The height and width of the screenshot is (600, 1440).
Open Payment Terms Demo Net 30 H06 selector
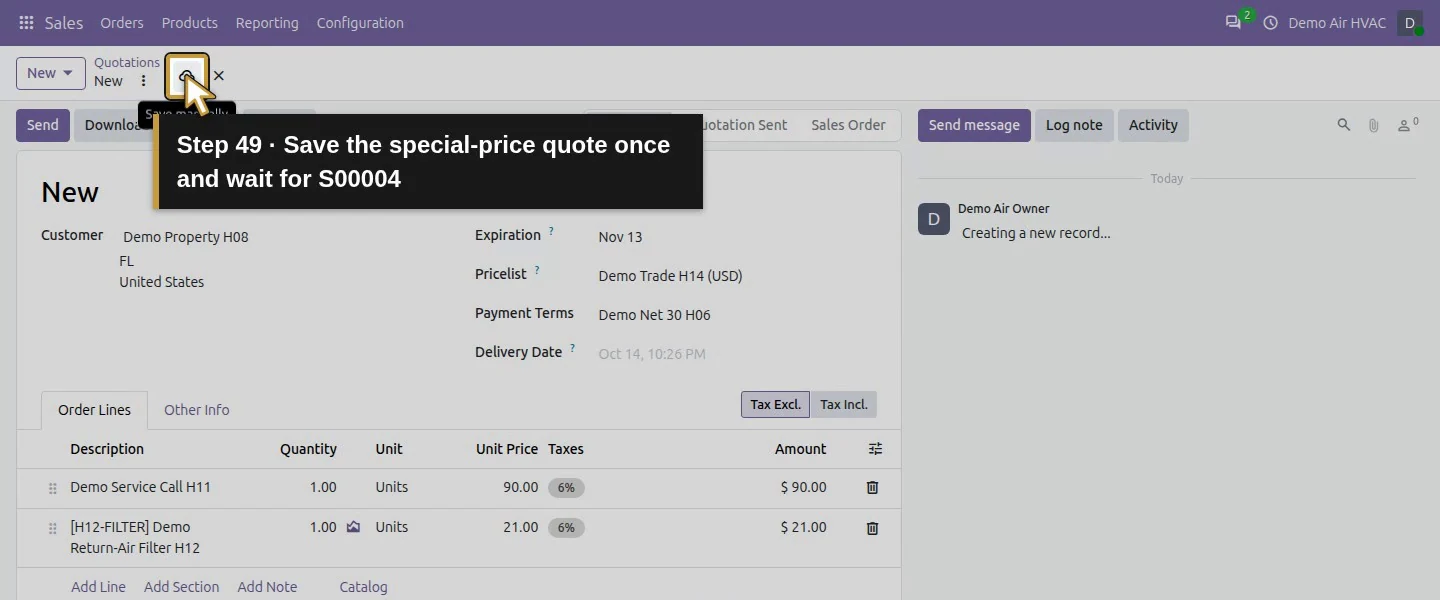[738, 315]
